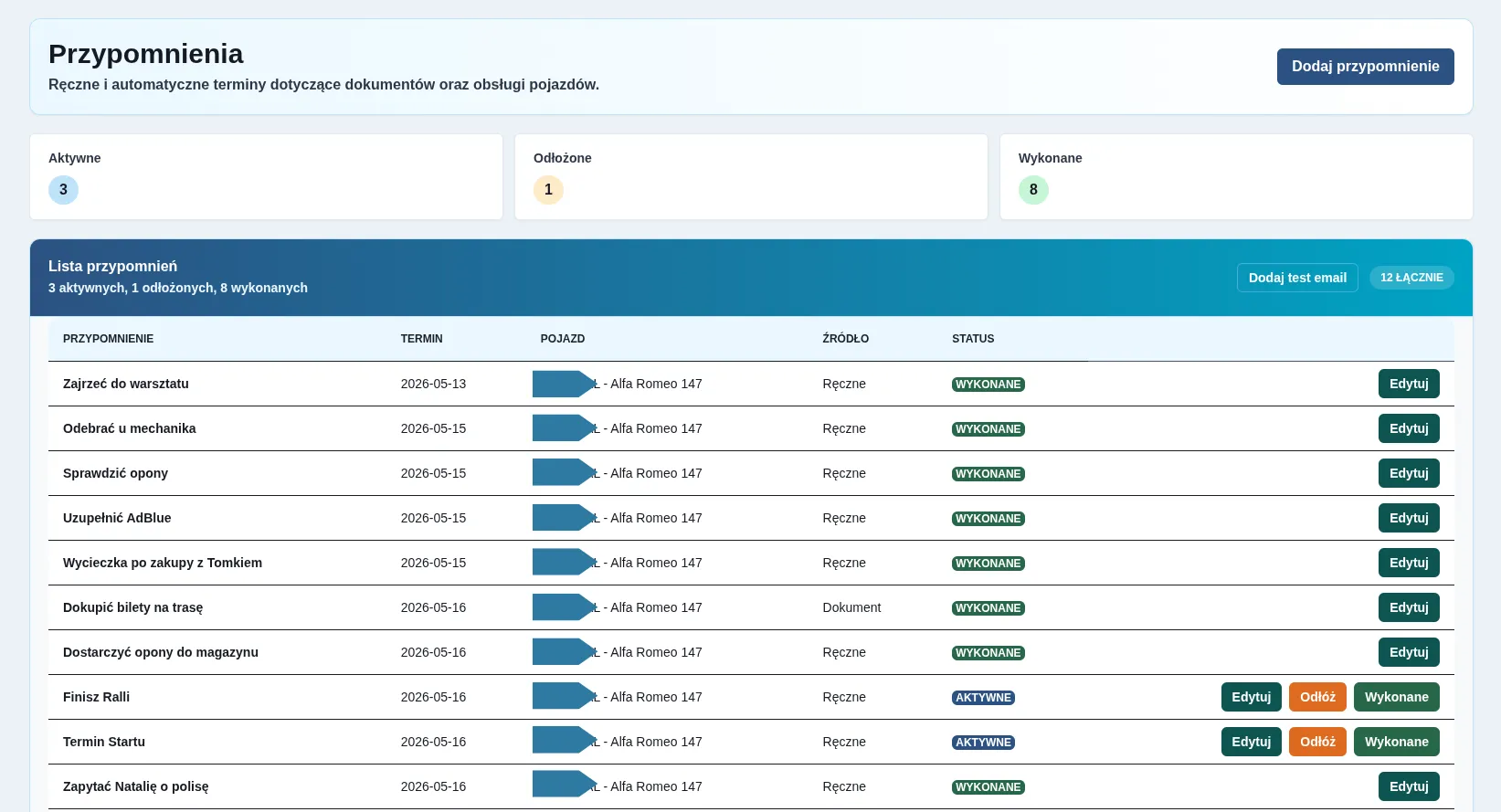Postpone the Termin Startu reminder with Odłóż
This screenshot has width=1501, height=812.
click(x=1317, y=742)
